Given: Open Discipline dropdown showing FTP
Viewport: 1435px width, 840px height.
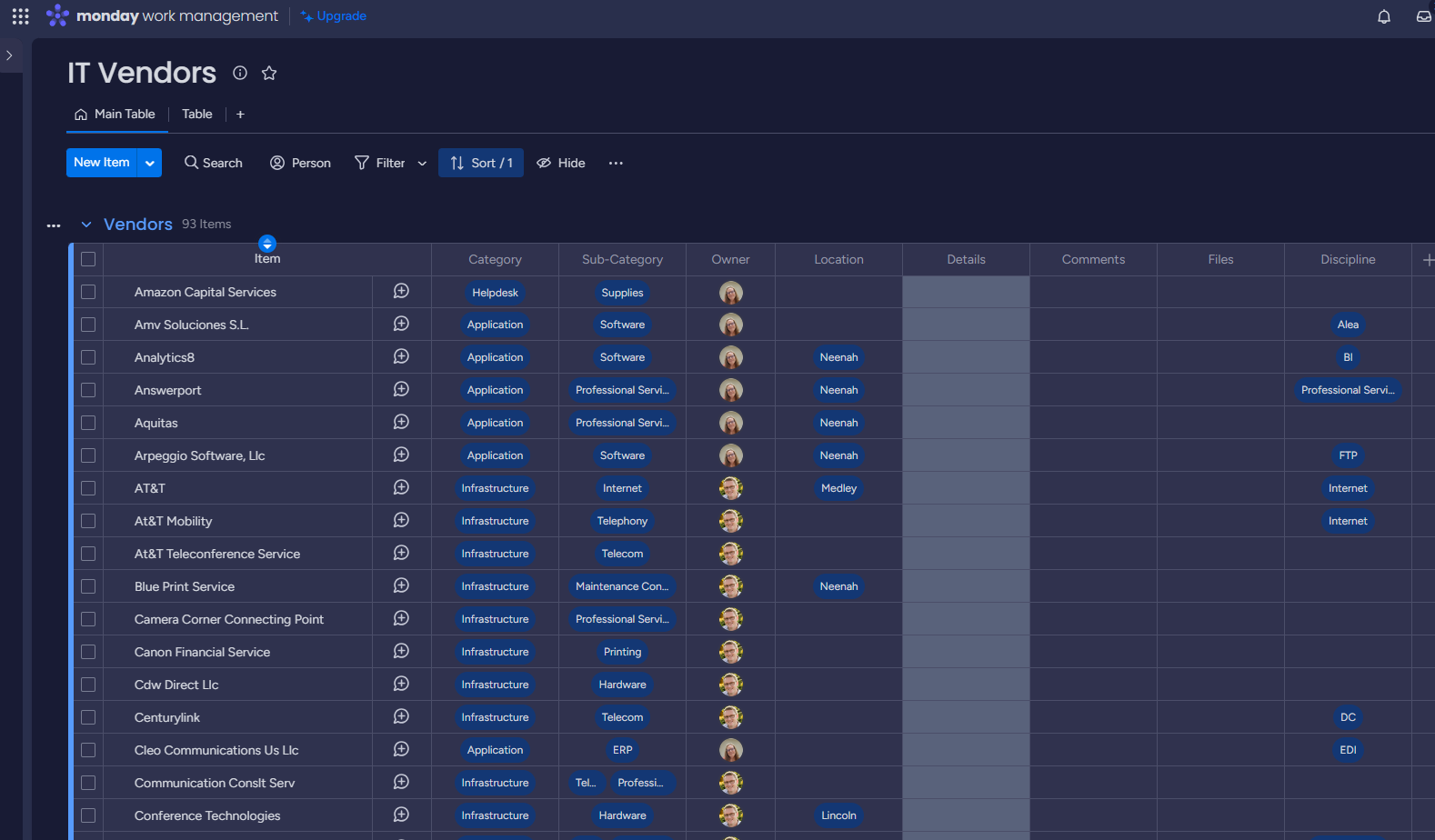Looking at the screenshot, I should [x=1348, y=455].
